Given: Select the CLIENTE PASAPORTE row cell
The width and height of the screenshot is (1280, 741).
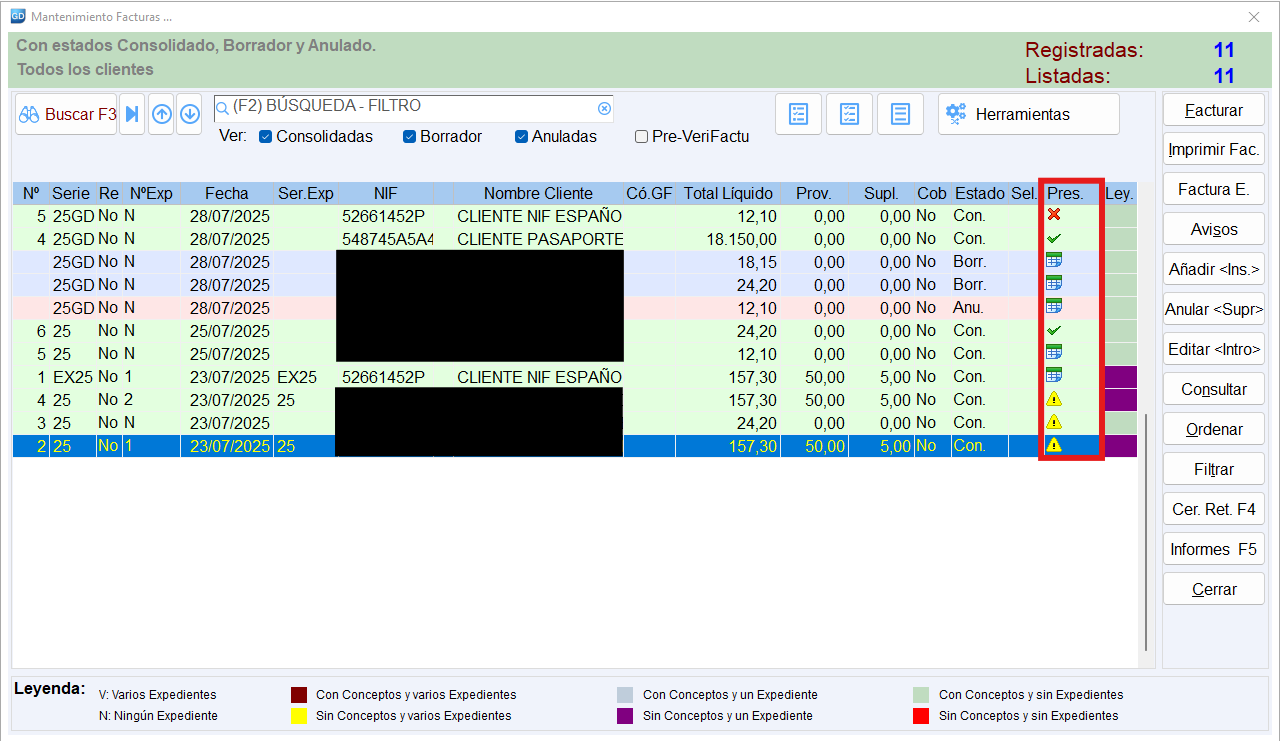Looking at the screenshot, I should coord(540,239).
